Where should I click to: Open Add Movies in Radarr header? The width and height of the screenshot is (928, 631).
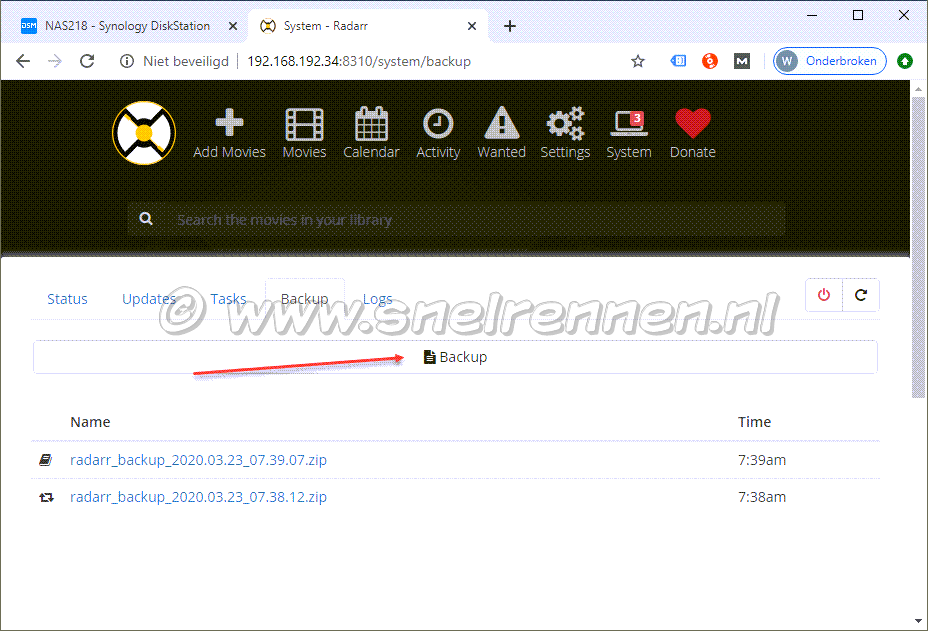click(x=229, y=134)
